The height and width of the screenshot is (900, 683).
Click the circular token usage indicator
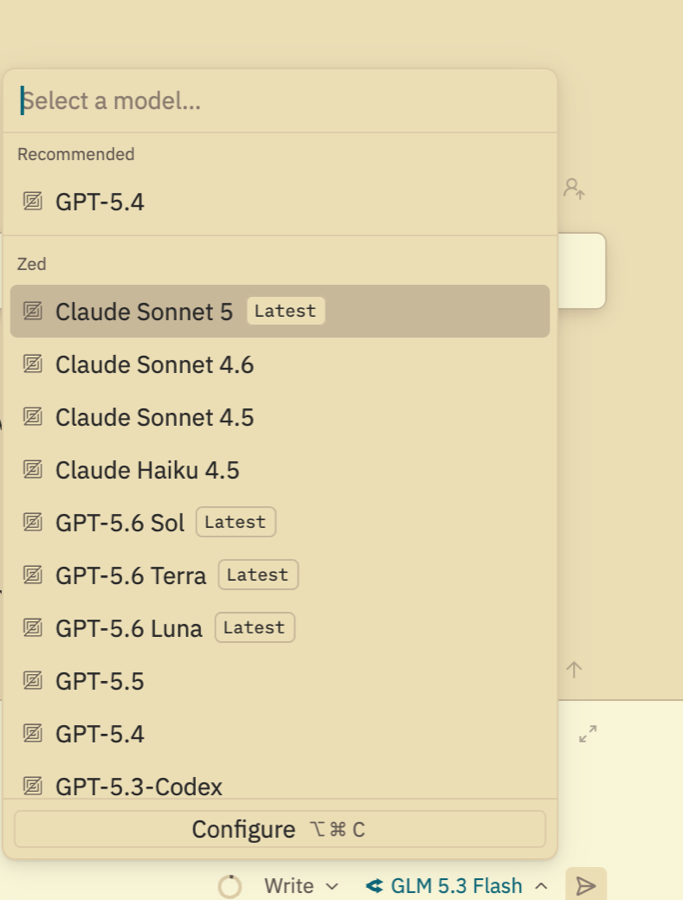coord(230,886)
